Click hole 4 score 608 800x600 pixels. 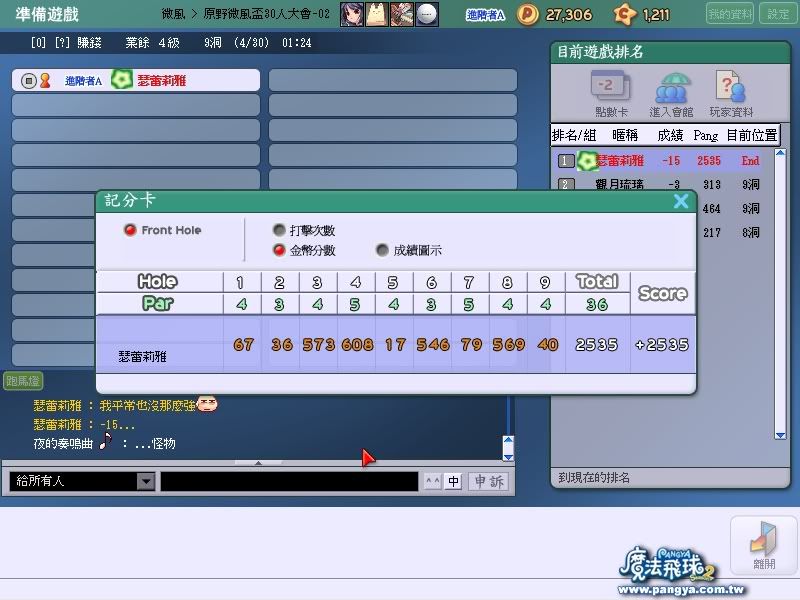point(357,345)
